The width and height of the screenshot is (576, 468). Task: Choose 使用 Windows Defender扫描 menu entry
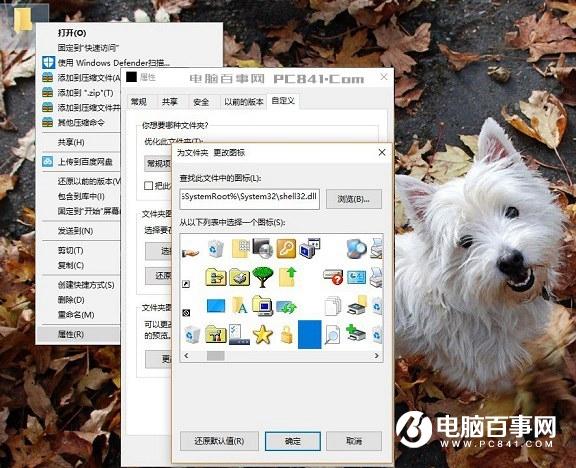[x=114, y=63]
